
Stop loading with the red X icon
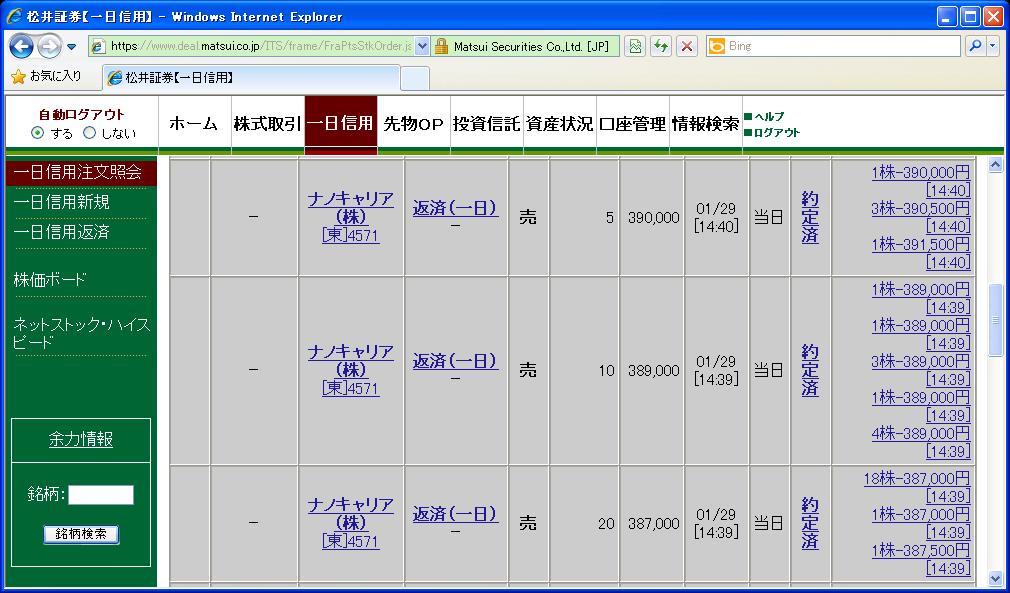tap(687, 46)
